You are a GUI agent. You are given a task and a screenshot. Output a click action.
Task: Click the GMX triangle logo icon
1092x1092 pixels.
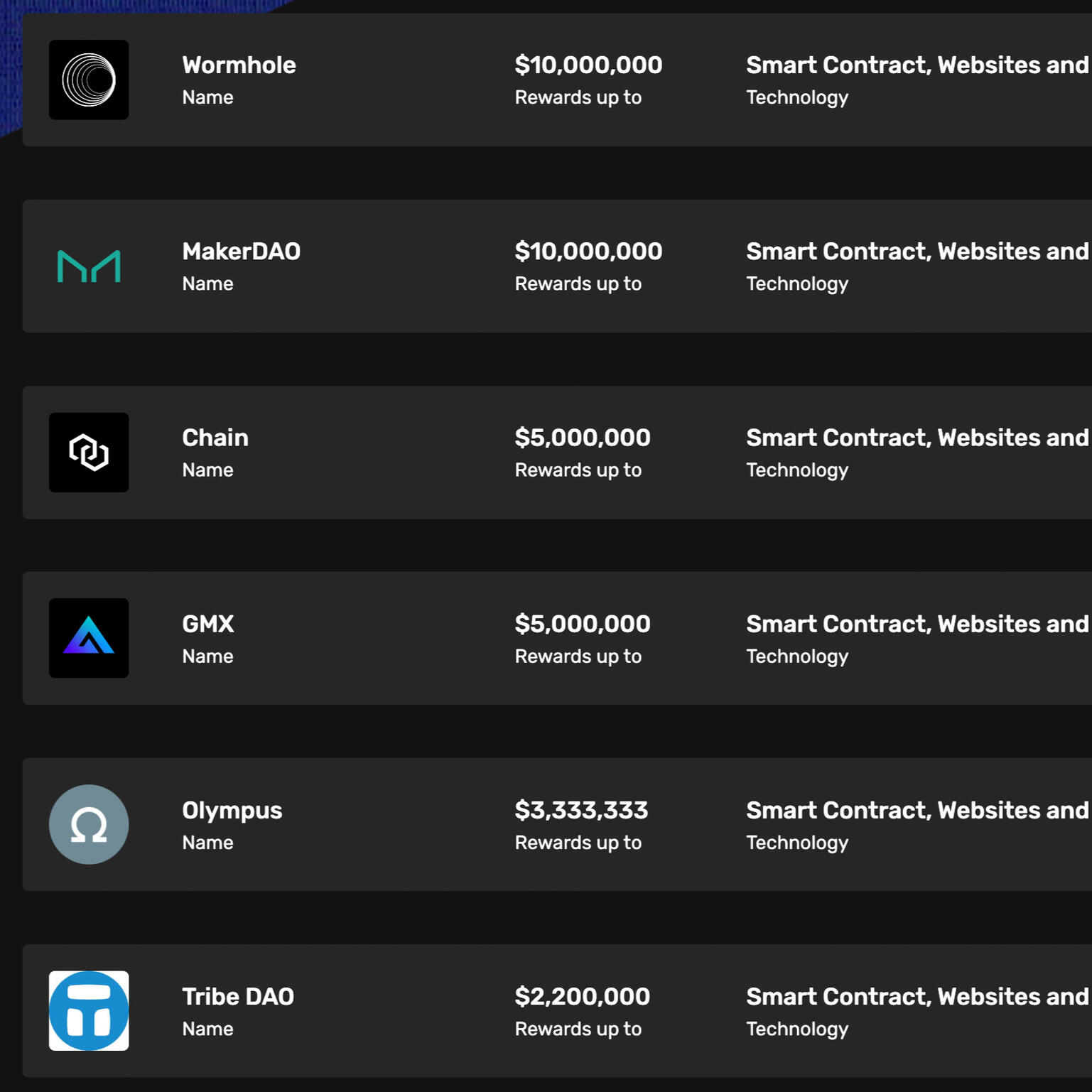click(x=89, y=638)
